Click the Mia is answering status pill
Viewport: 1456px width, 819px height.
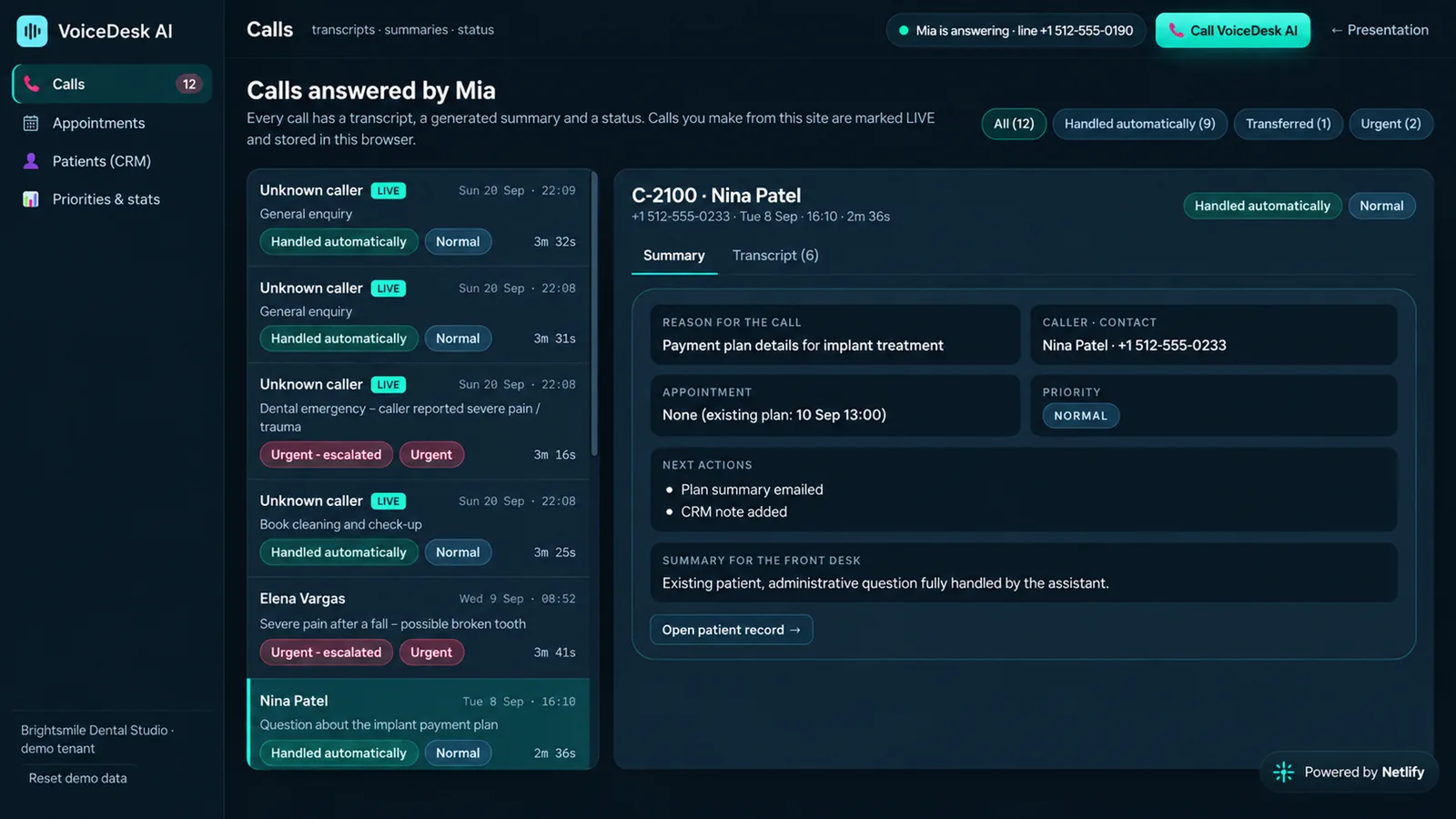1016,30
